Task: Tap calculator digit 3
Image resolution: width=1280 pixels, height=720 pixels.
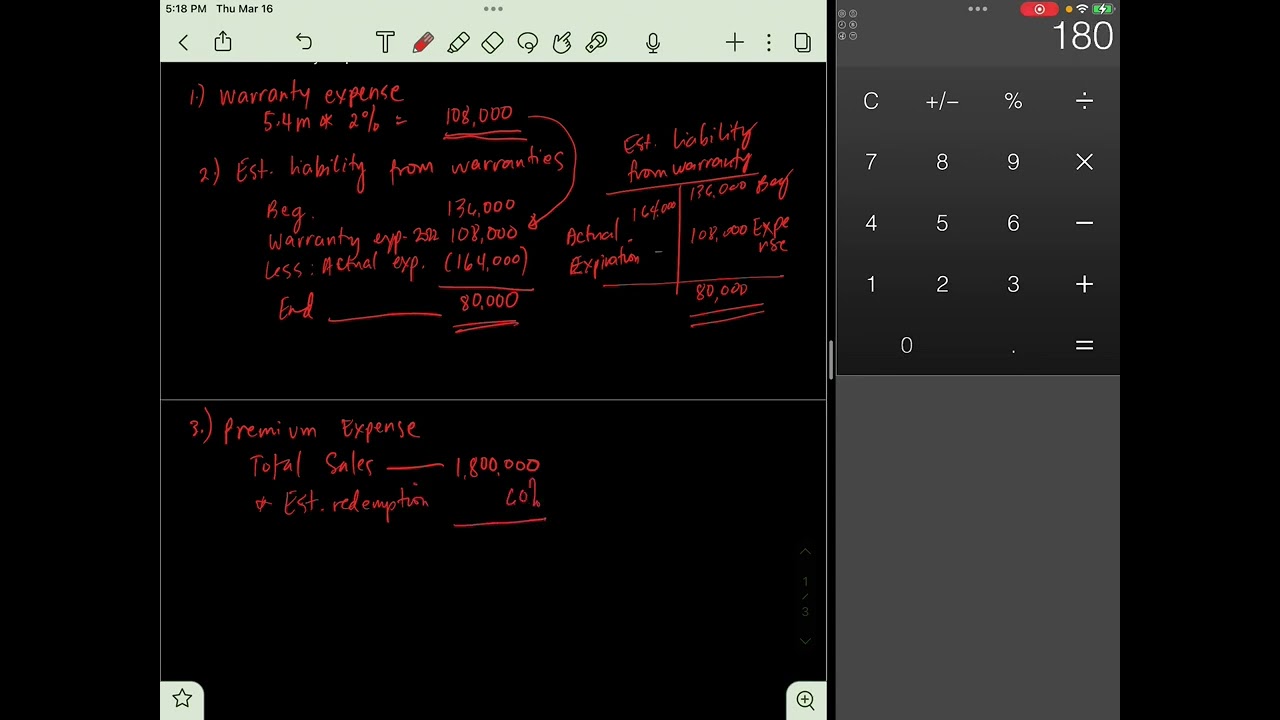Action: pyautogui.click(x=1013, y=284)
